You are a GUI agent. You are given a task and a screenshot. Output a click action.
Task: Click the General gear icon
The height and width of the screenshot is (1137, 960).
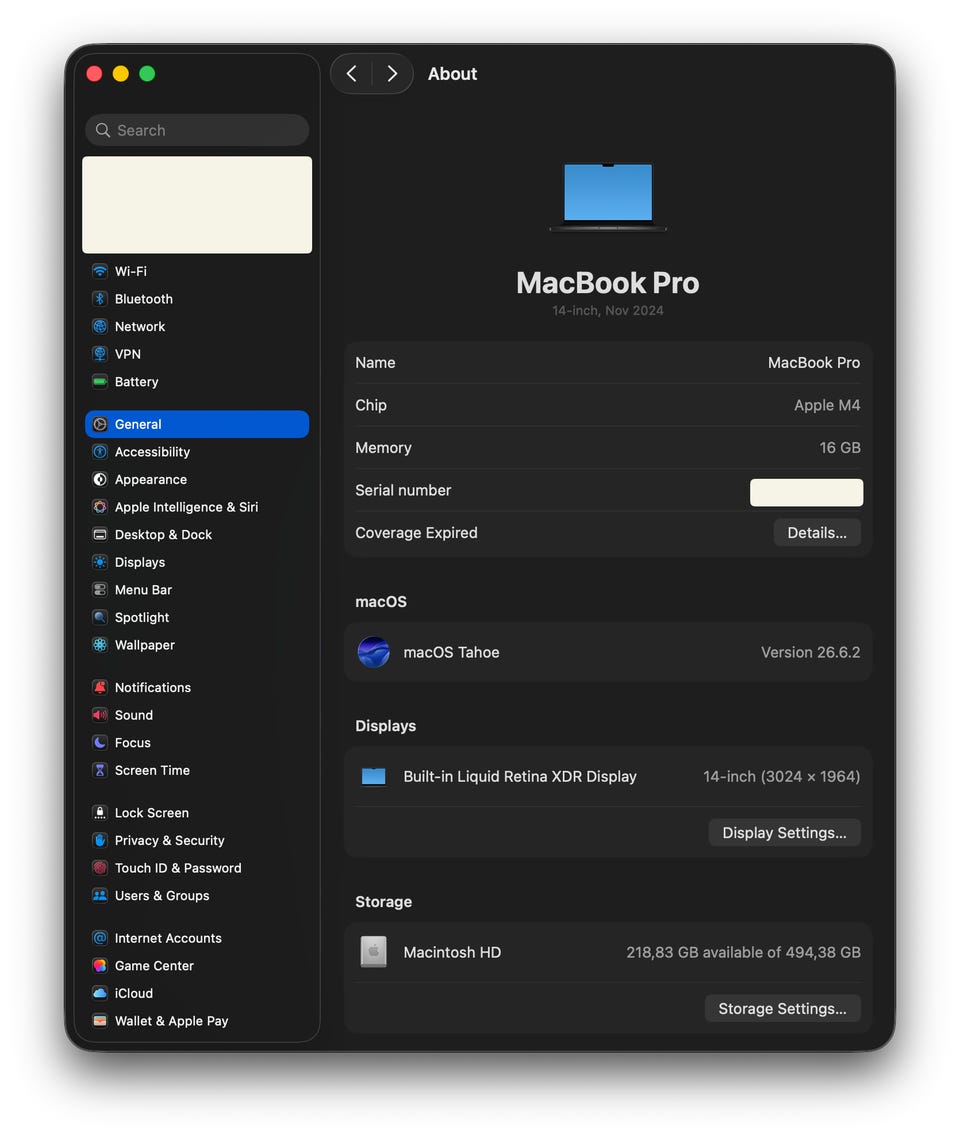point(100,424)
